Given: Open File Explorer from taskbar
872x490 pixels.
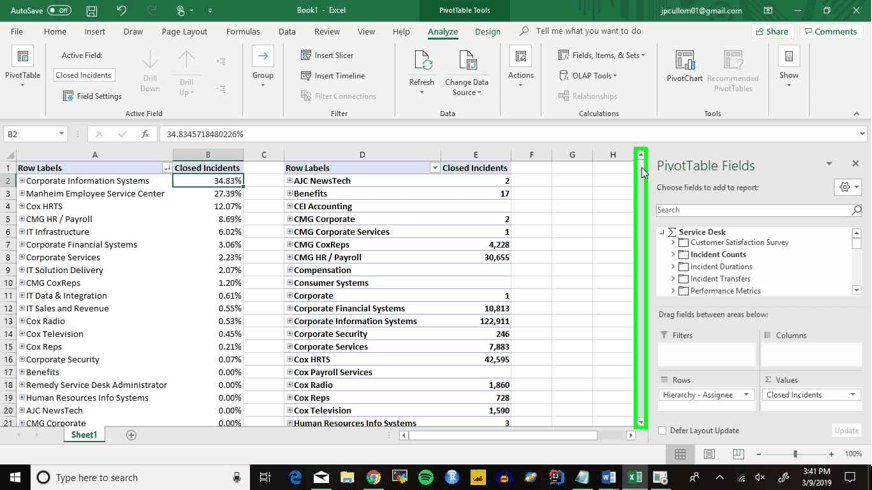Looking at the screenshot, I should click(348, 477).
